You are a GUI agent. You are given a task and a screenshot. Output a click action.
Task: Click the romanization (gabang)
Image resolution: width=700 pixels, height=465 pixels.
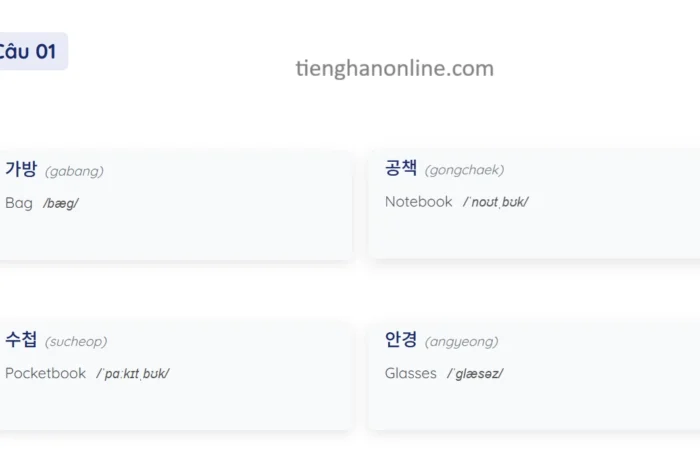tap(74, 171)
